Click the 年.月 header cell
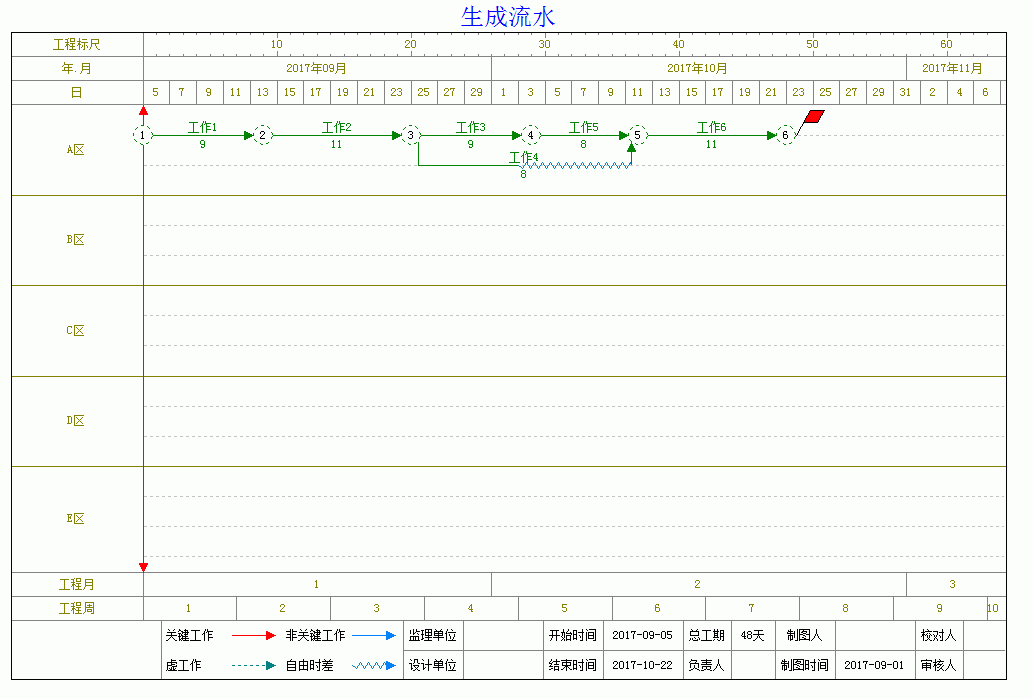This screenshot has width=1033, height=699. (x=77, y=69)
